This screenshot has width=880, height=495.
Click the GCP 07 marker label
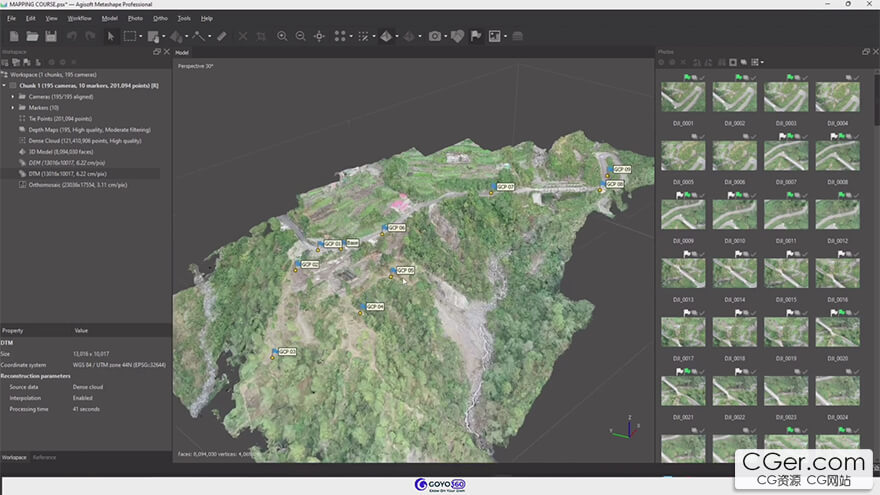pos(505,187)
